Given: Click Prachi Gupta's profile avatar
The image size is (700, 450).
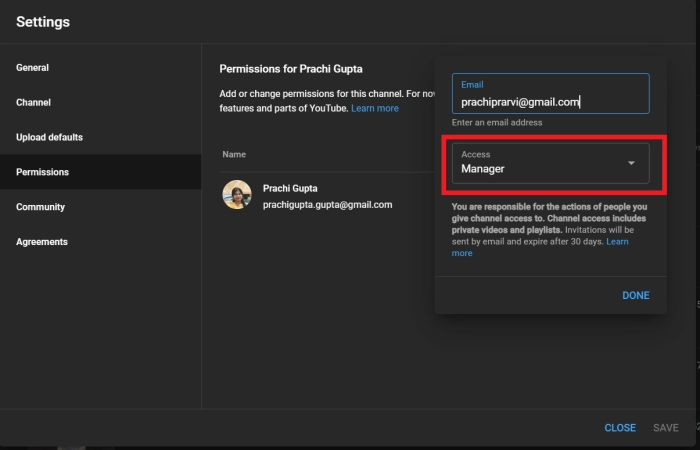Looking at the screenshot, I should [237, 195].
